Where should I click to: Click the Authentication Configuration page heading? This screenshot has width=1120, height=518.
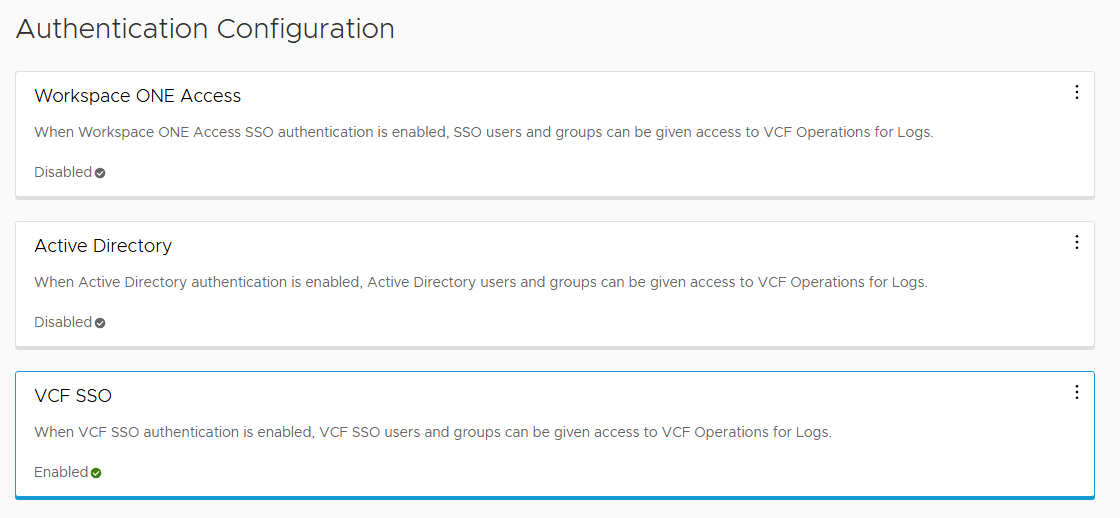pyautogui.click(x=205, y=29)
